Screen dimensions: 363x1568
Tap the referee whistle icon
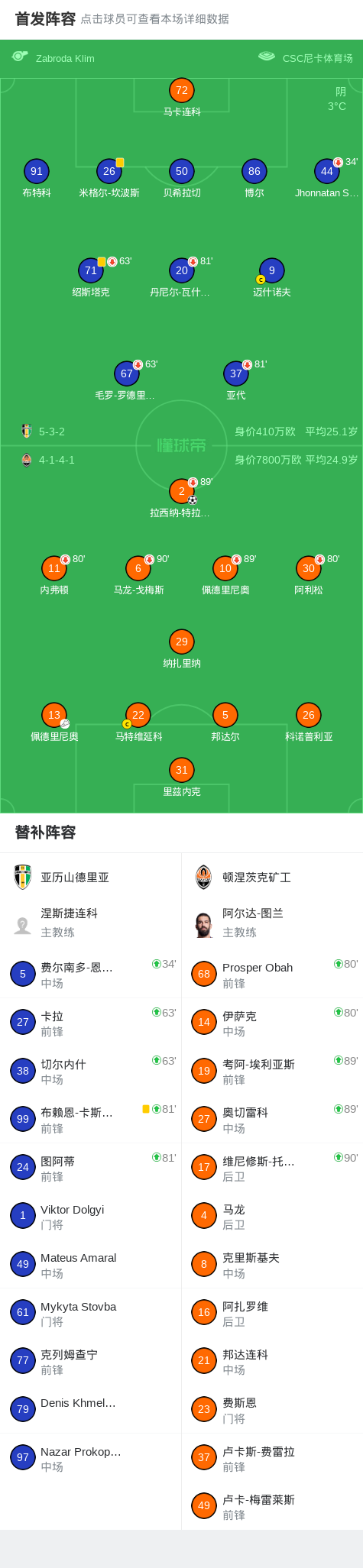click(20, 57)
